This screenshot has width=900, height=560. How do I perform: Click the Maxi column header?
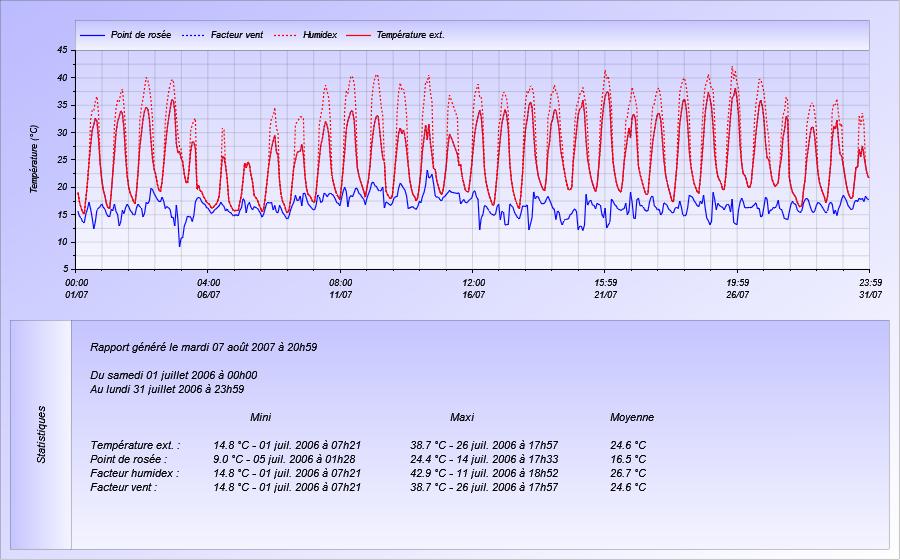pyautogui.click(x=462, y=418)
